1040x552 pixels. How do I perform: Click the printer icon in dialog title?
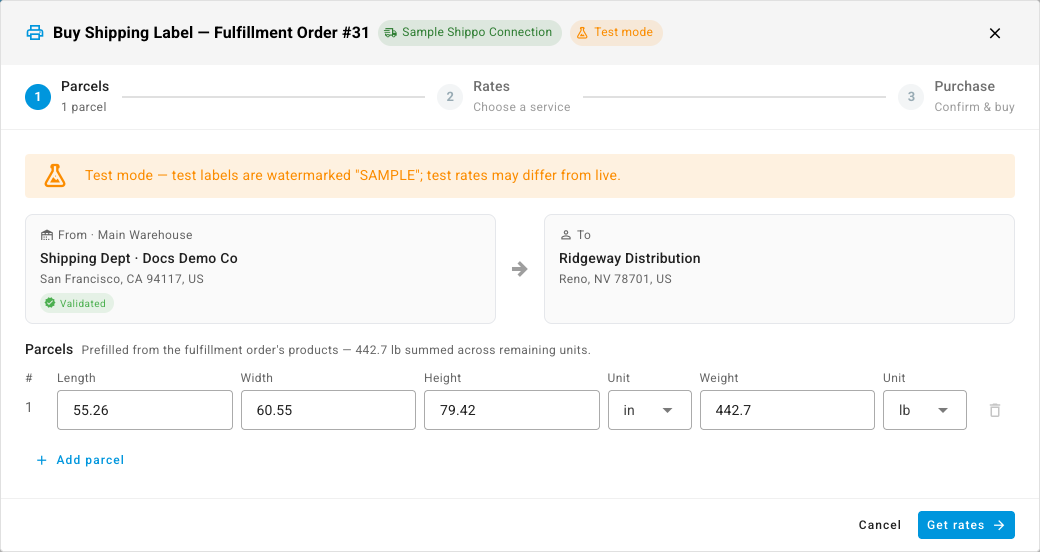[x=34, y=33]
